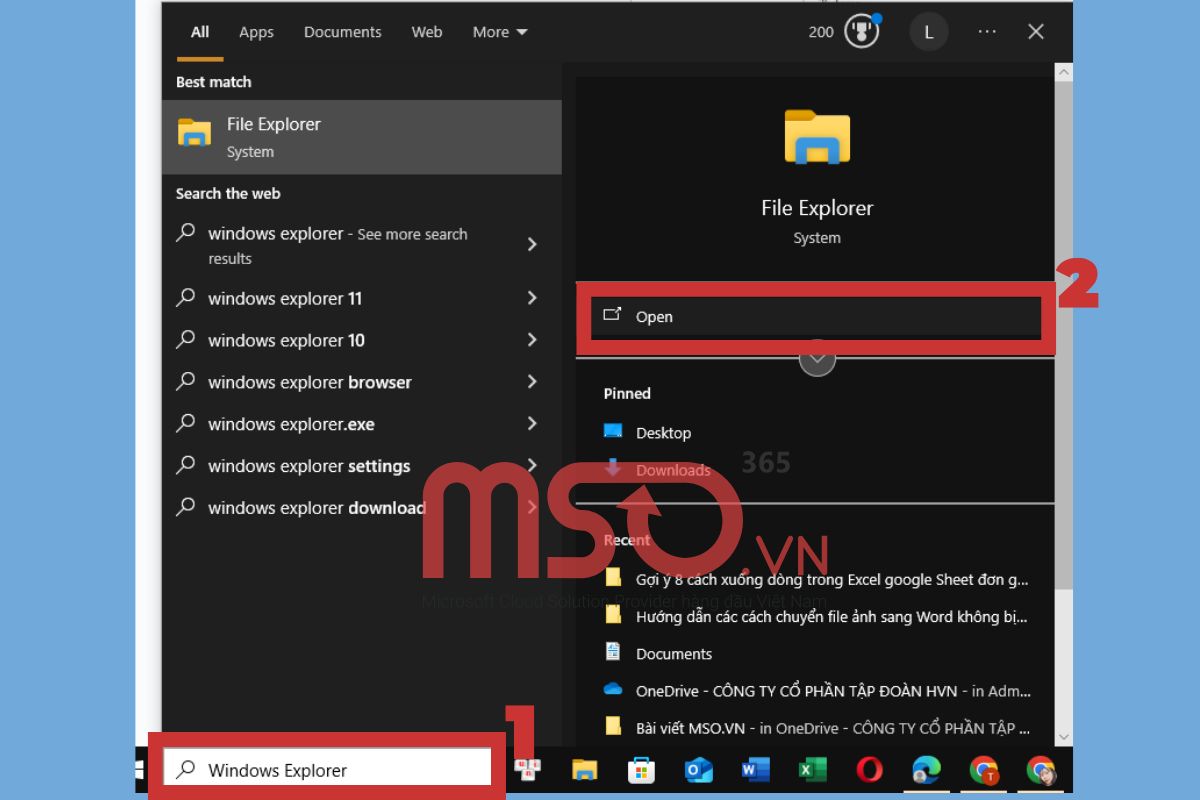
Task: Expand more actions chevron below Open
Action: pos(817,357)
